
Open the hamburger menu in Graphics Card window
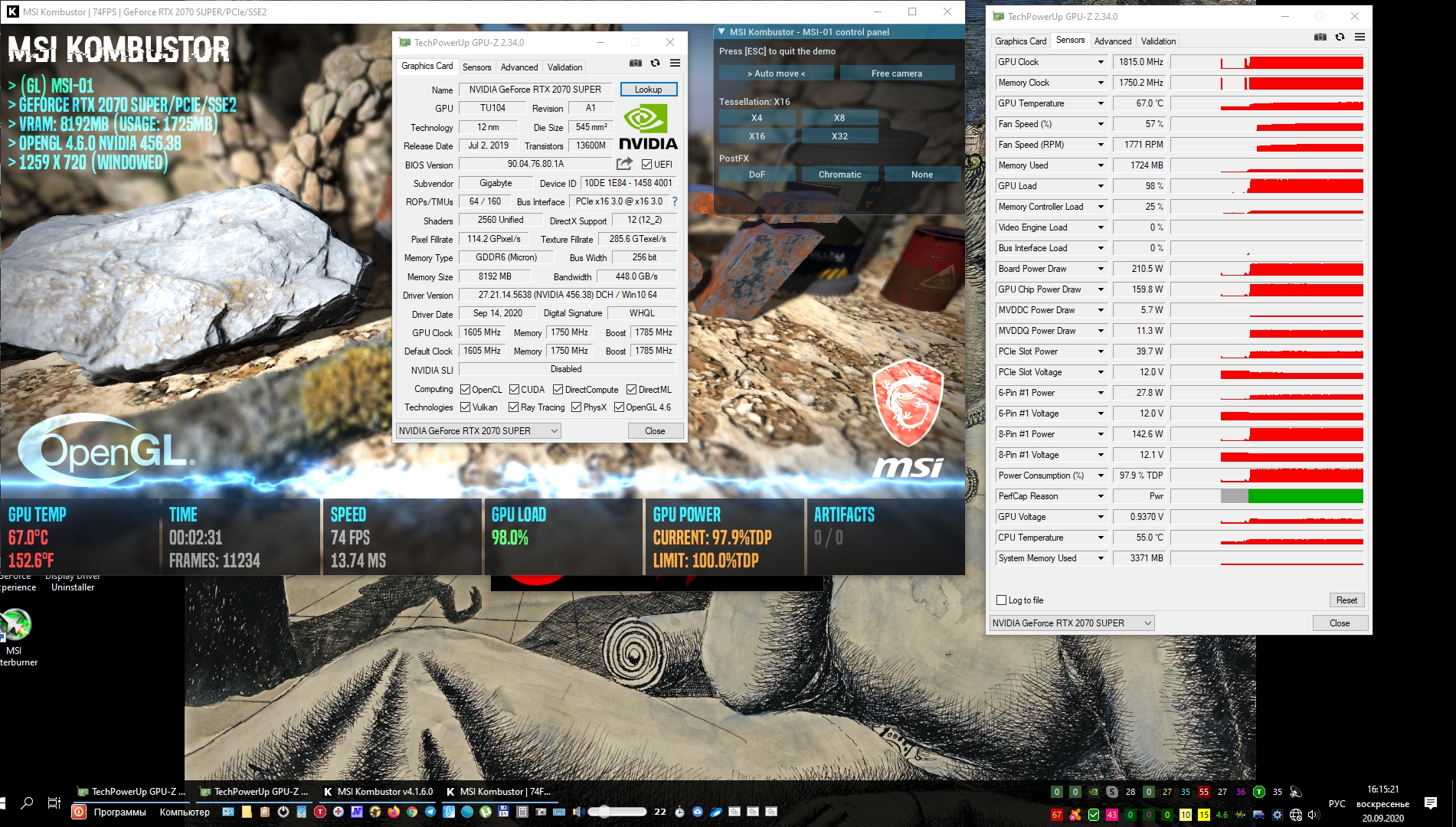coord(675,63)
